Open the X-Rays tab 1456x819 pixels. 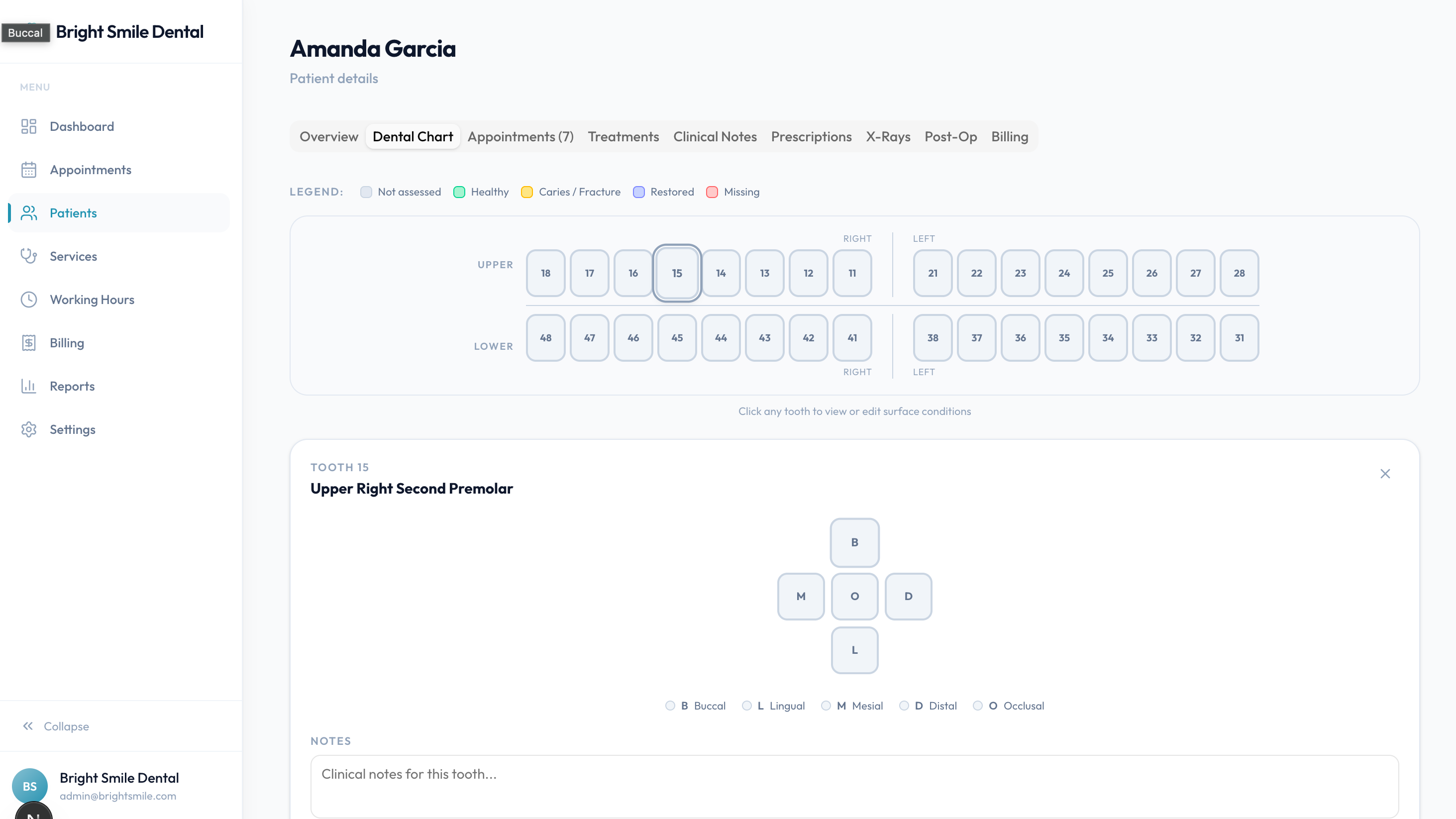coord(887,137)
